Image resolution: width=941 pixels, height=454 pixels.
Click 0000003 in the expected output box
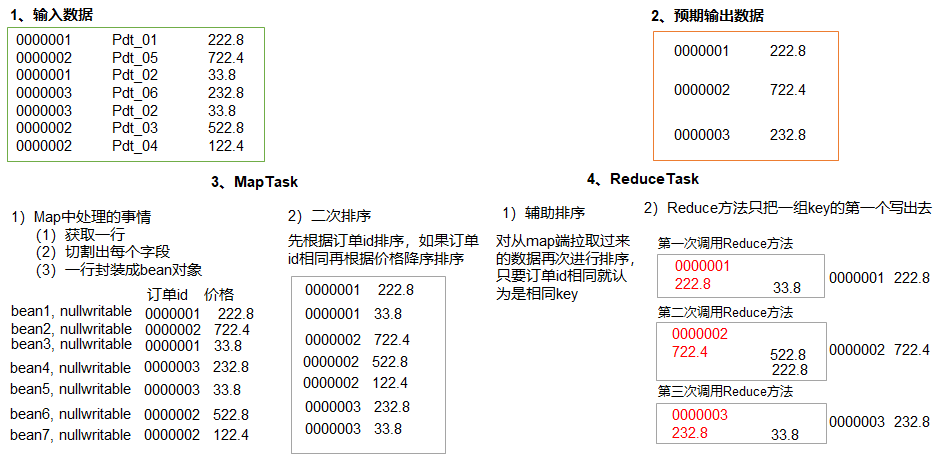tap(702, 135)
